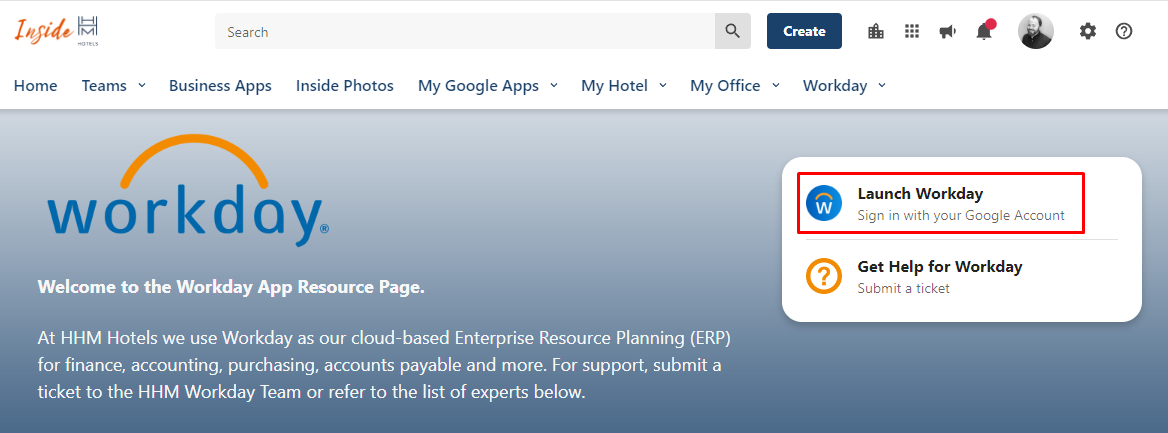Image resolution: width=1168 pixels, height=433 pixels.
Task: Open the apps grid launcher icon
Action: pyautogui.click(x=912, y=31)
